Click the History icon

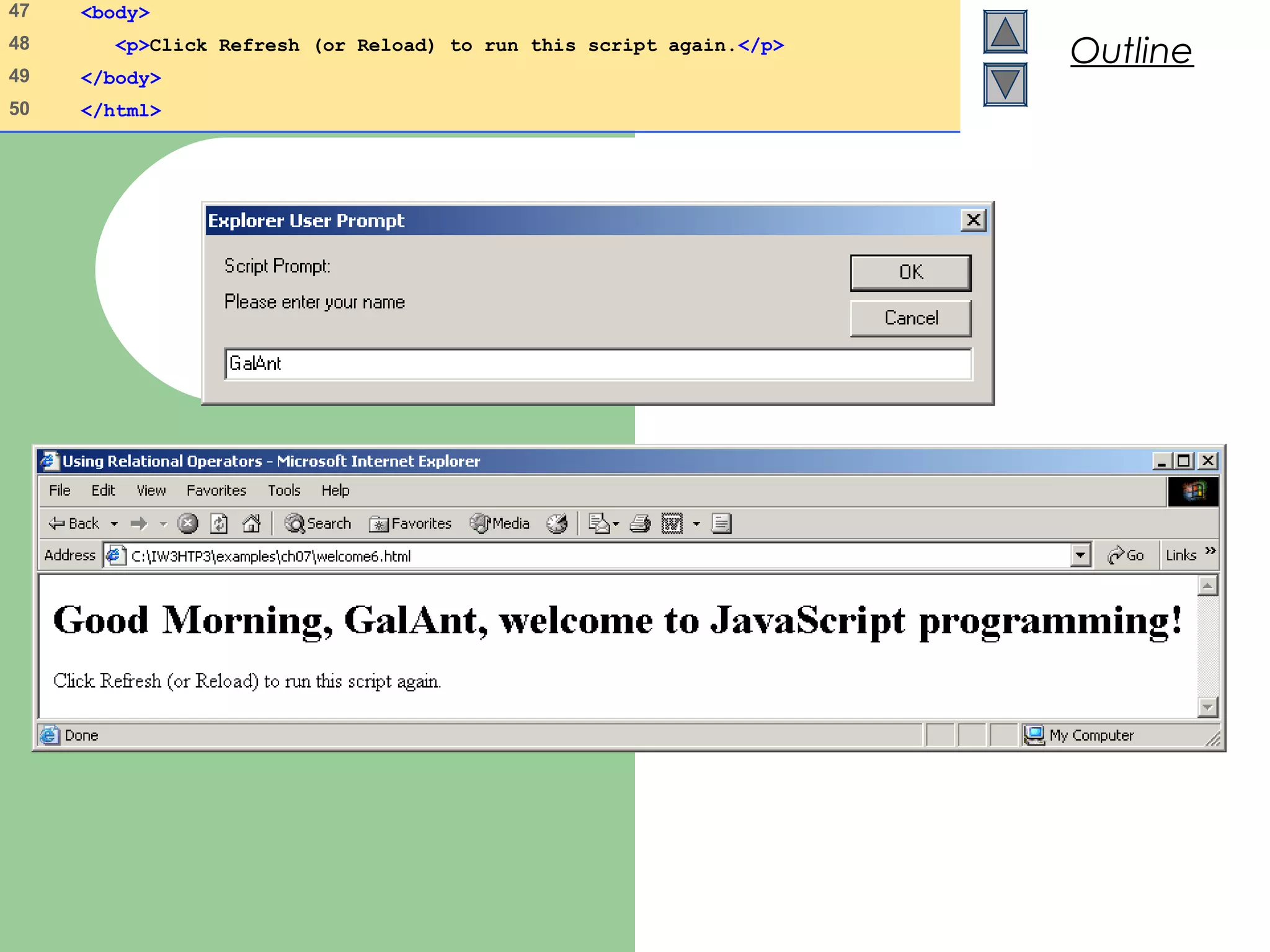557,524
